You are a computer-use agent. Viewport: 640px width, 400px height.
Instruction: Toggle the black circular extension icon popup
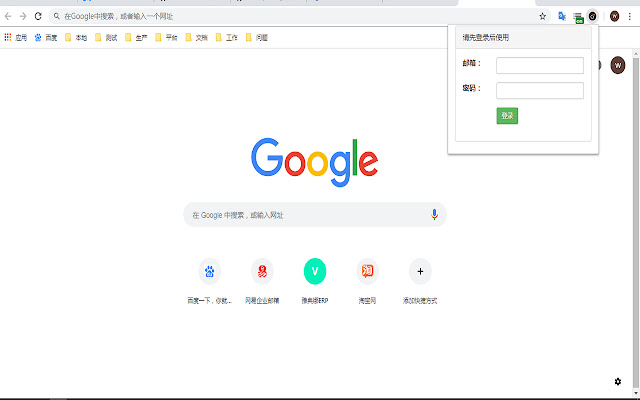pos(592,16)
